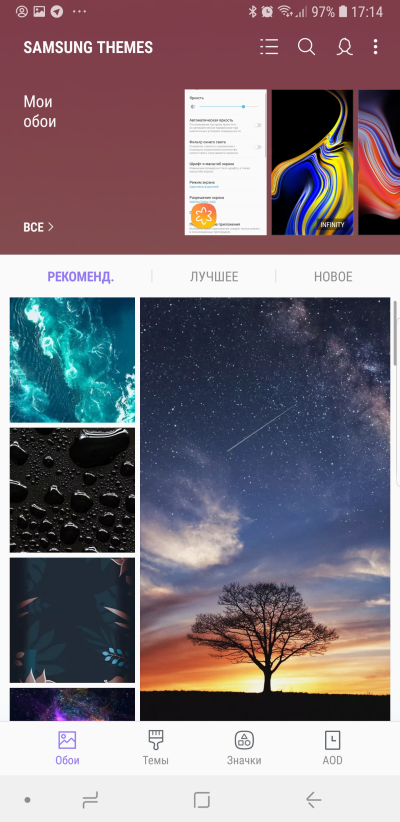Select the black water droplets wallpaper
Image resolution: width=400 pixels, height=822 pixels.
coord(72,490)
